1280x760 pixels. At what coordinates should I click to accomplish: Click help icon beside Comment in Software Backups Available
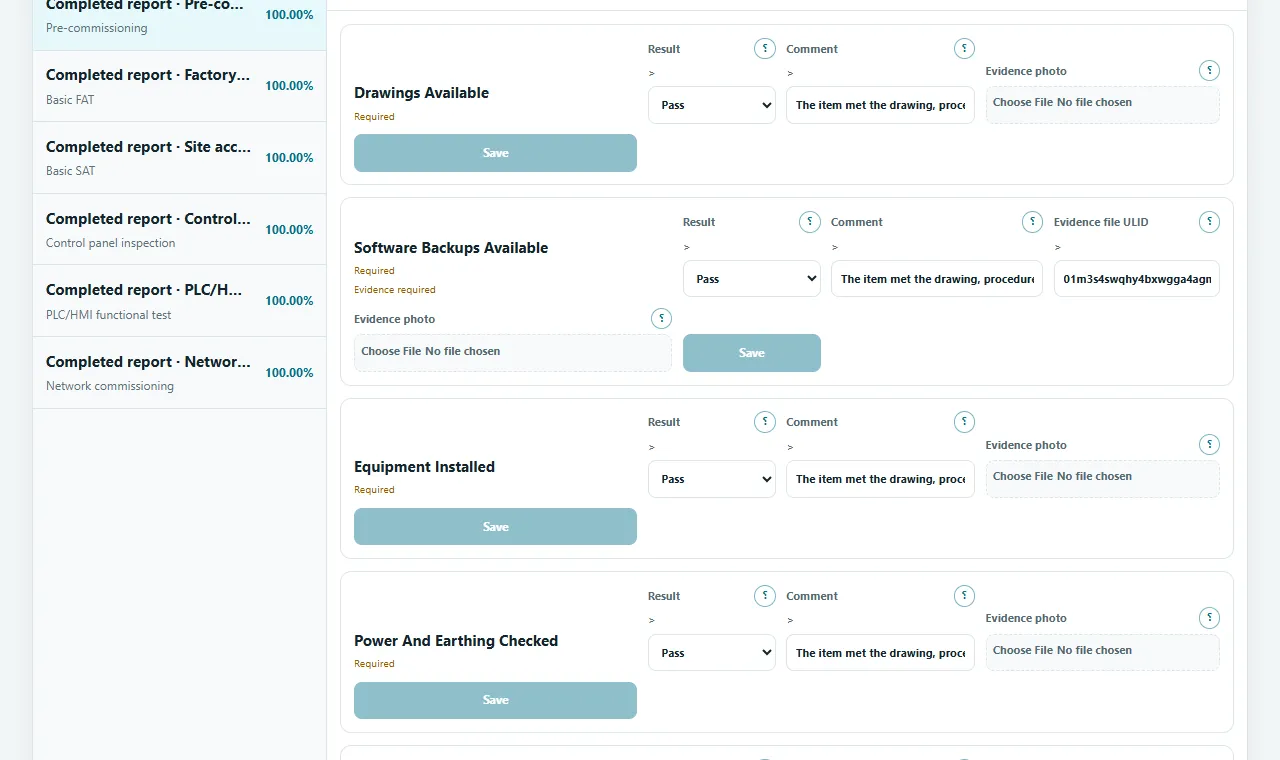point(1033,222)
